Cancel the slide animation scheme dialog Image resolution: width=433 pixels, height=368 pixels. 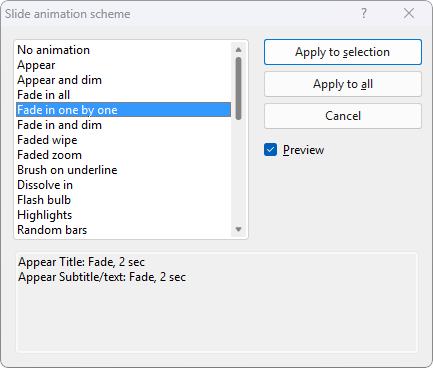(343, 116)
